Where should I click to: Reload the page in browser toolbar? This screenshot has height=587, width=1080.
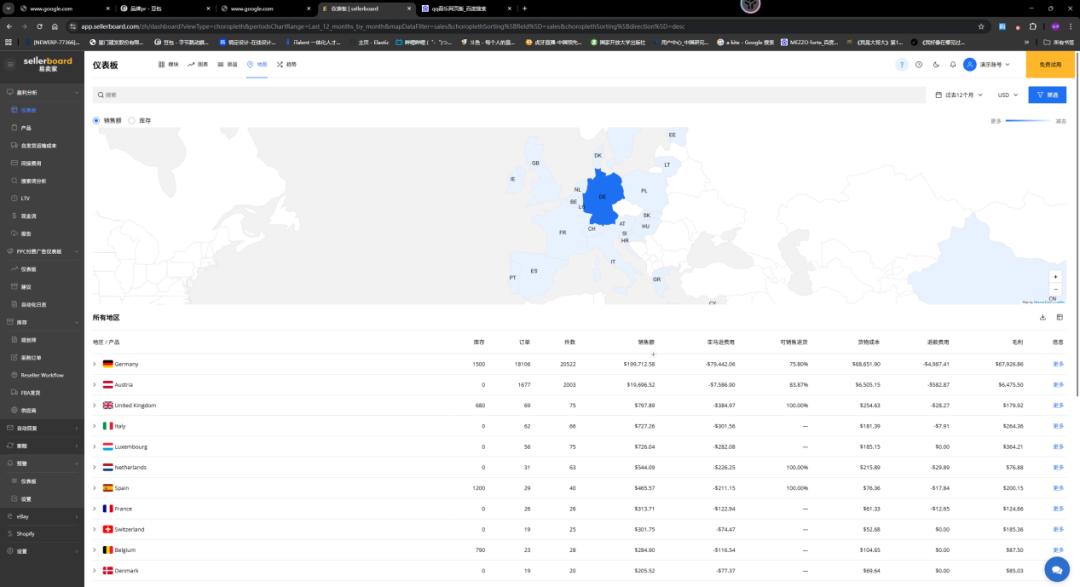coord(39,26)
